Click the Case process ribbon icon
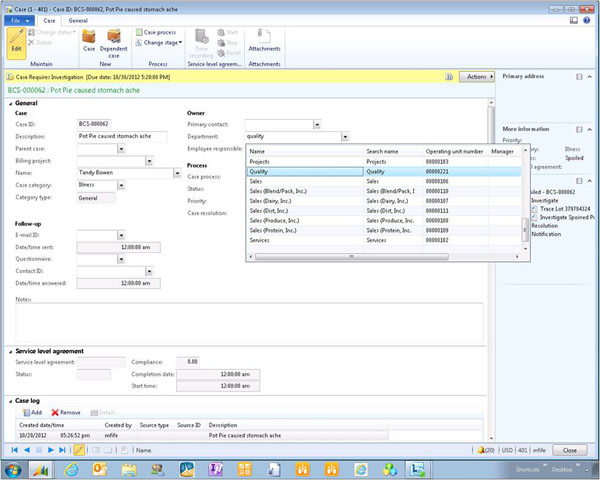Viewport: 600px width, 480px height. pyautogui.click(x=157, y=32)
